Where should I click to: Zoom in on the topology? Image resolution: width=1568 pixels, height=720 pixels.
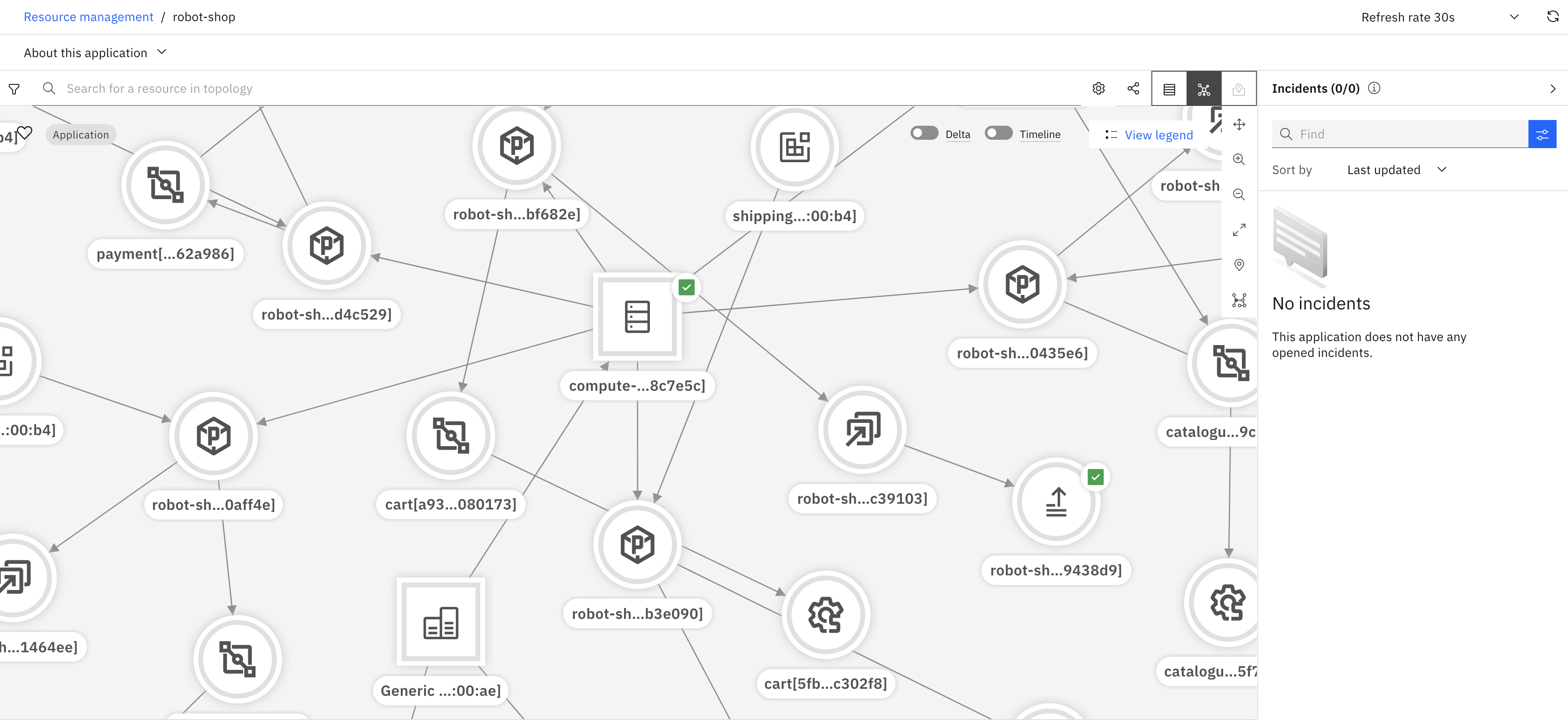(1239, 160)
